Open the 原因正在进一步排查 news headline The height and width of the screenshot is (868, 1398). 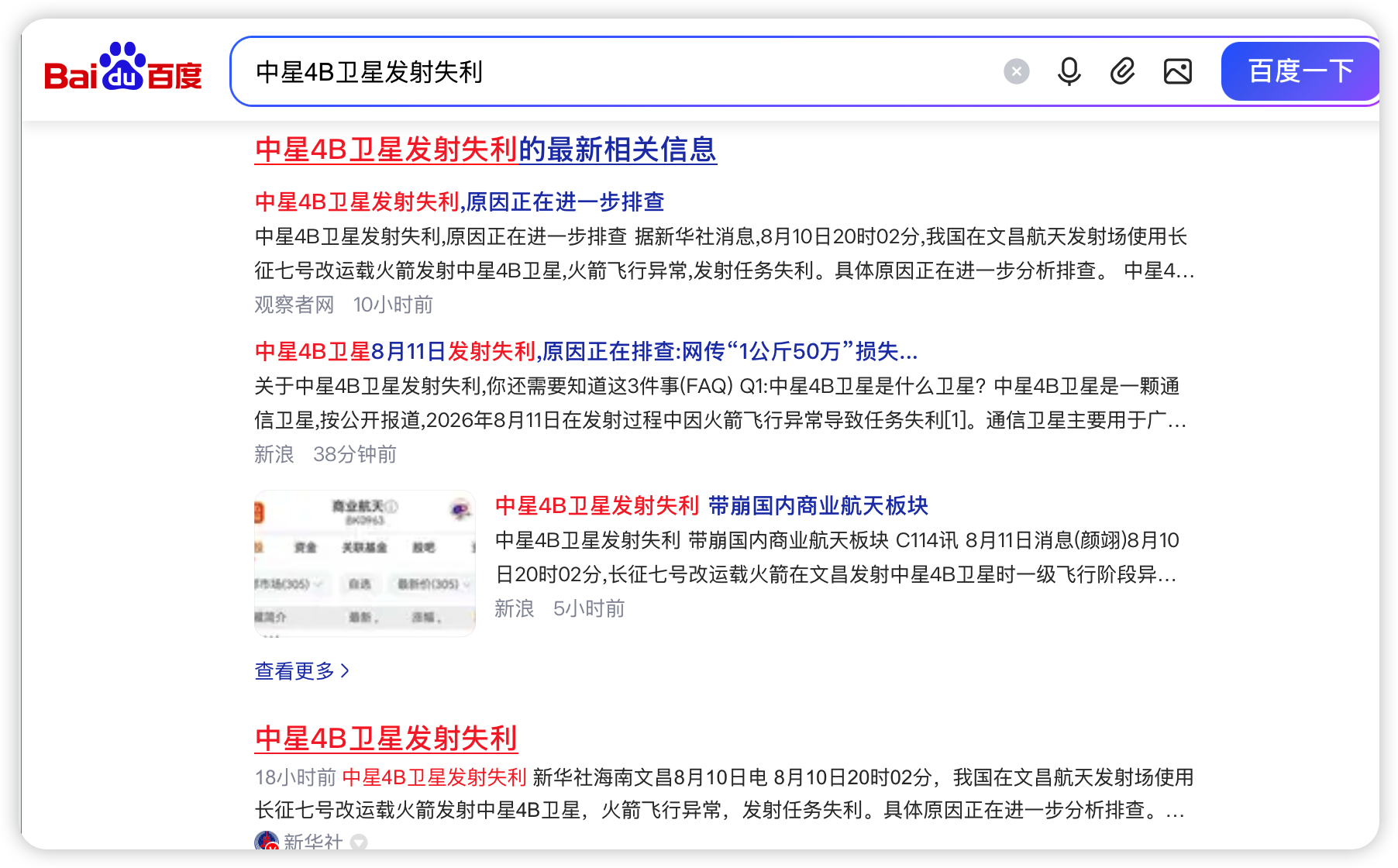click(x=460, y=201)
